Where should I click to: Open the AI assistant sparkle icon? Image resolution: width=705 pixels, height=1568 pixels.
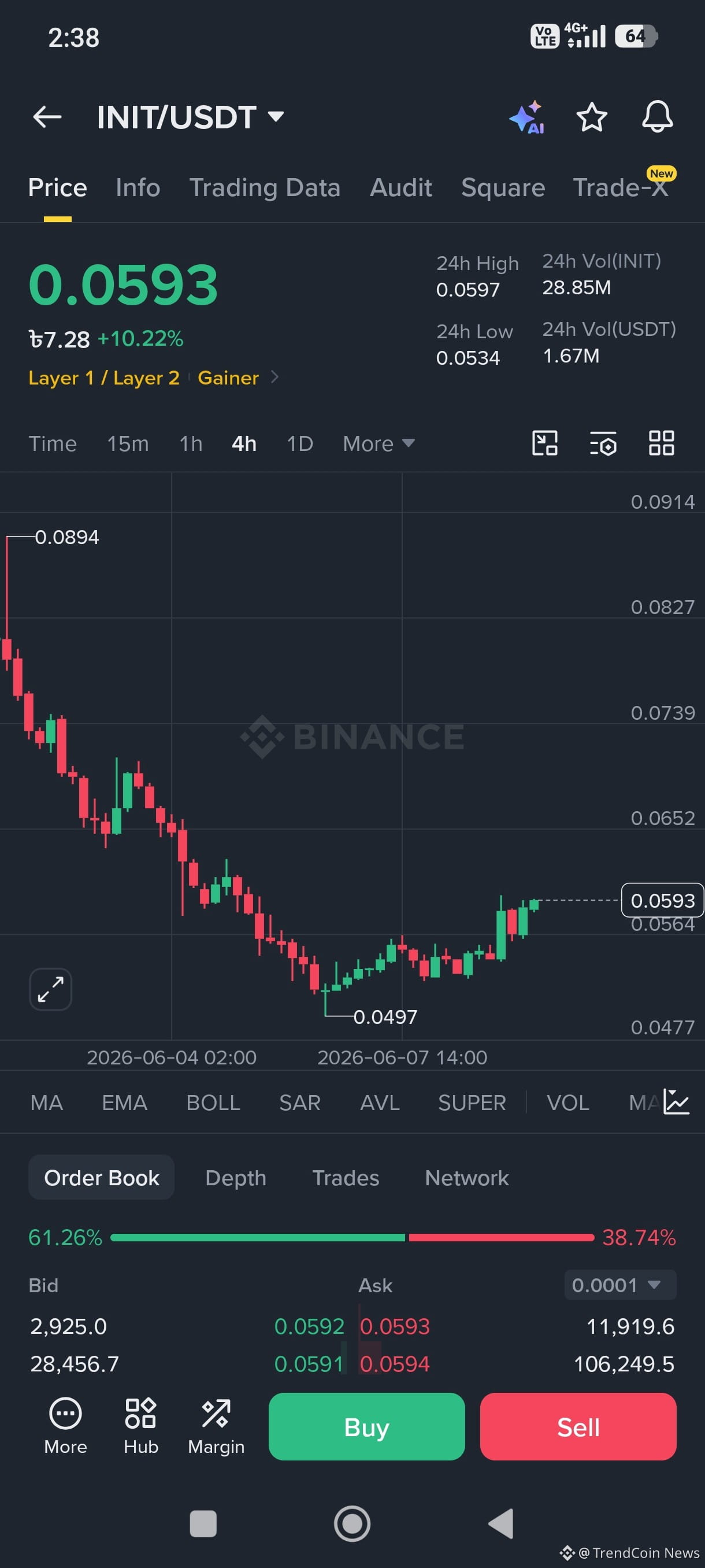click(x=526, y=117)
